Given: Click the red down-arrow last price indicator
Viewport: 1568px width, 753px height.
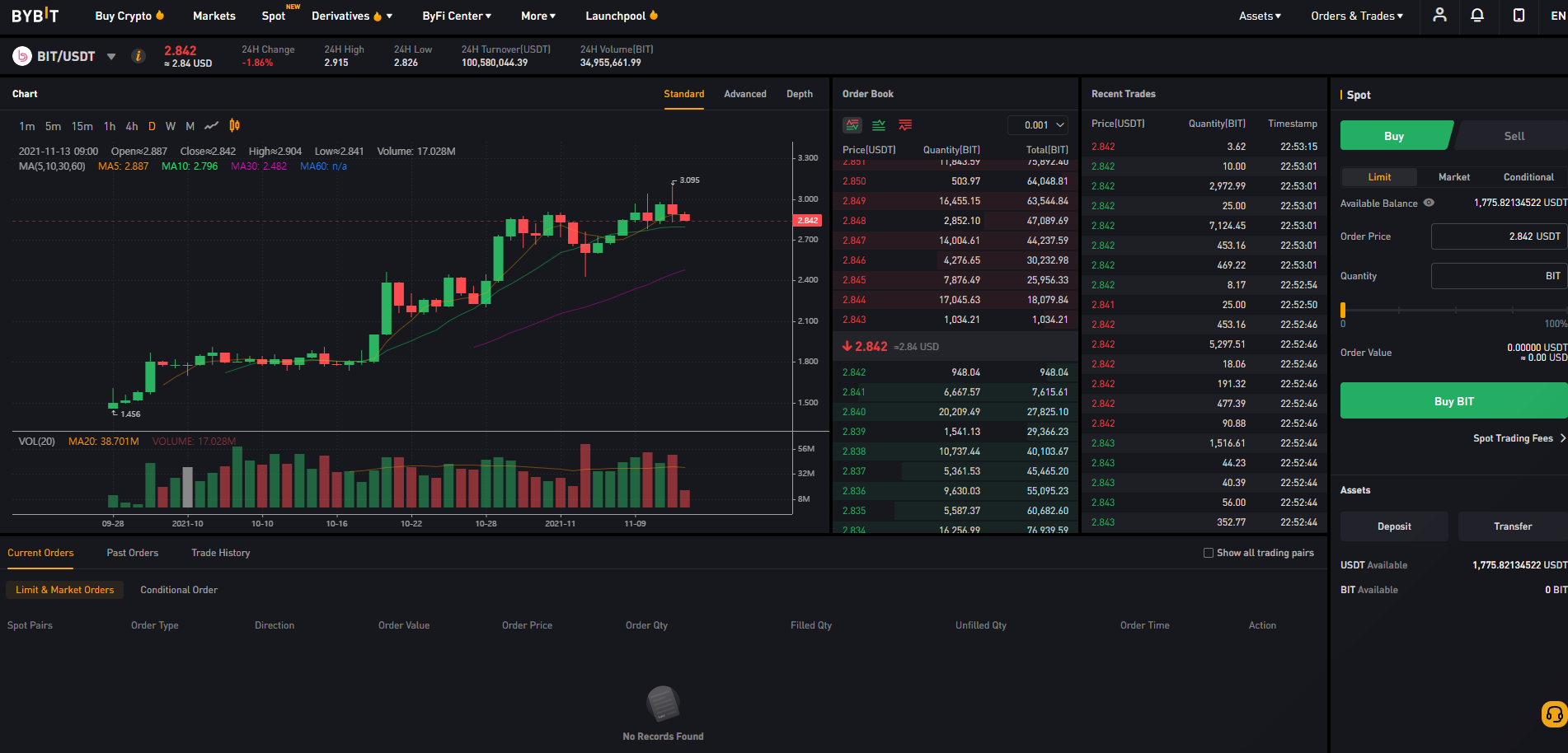Looking at the screenshot, I should [x=847, y=346].
